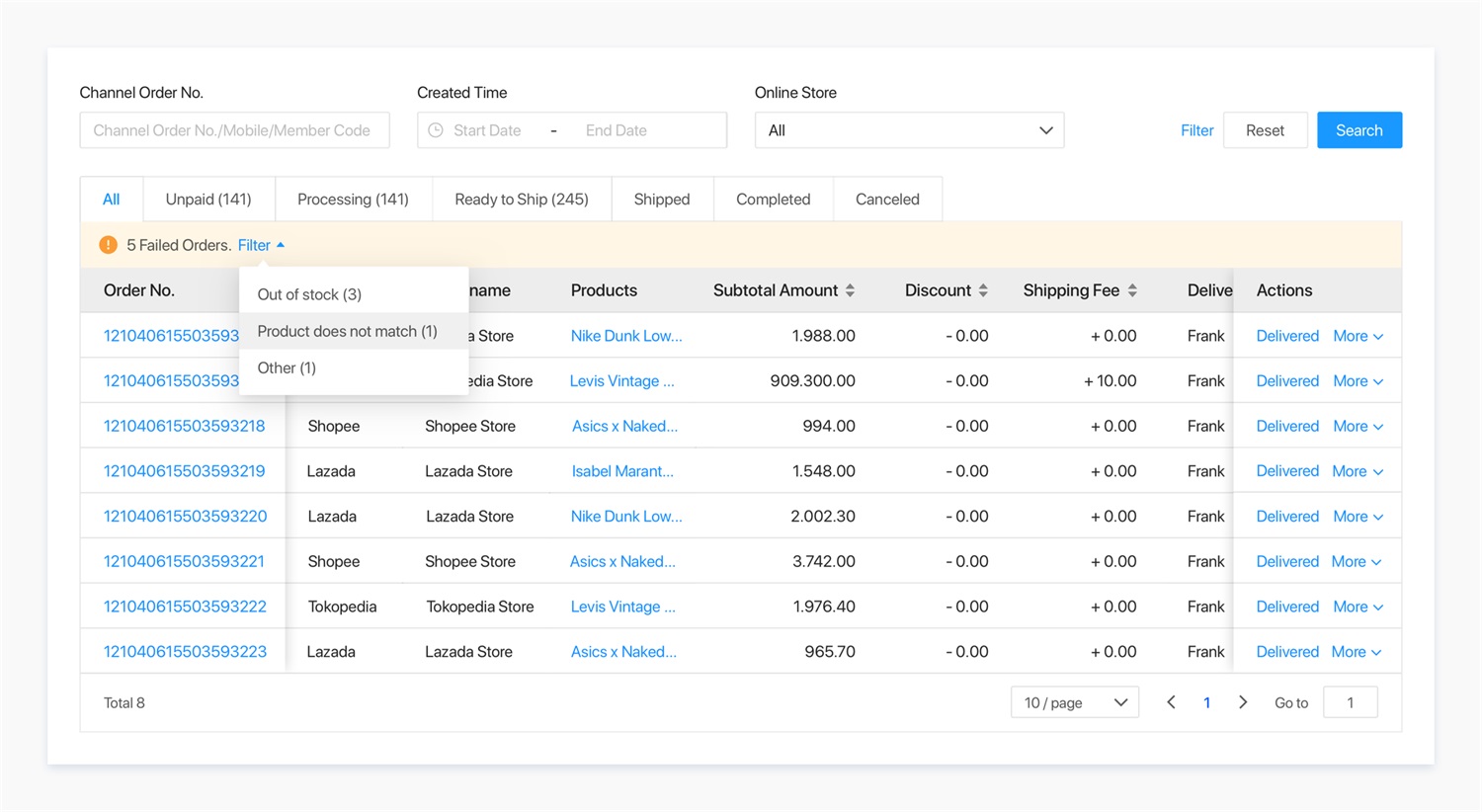The width and height of the screenshot is (1482, 812).
Task: Open order 121040615503593219
Action: pyautogui.click(x=184, y=471)
